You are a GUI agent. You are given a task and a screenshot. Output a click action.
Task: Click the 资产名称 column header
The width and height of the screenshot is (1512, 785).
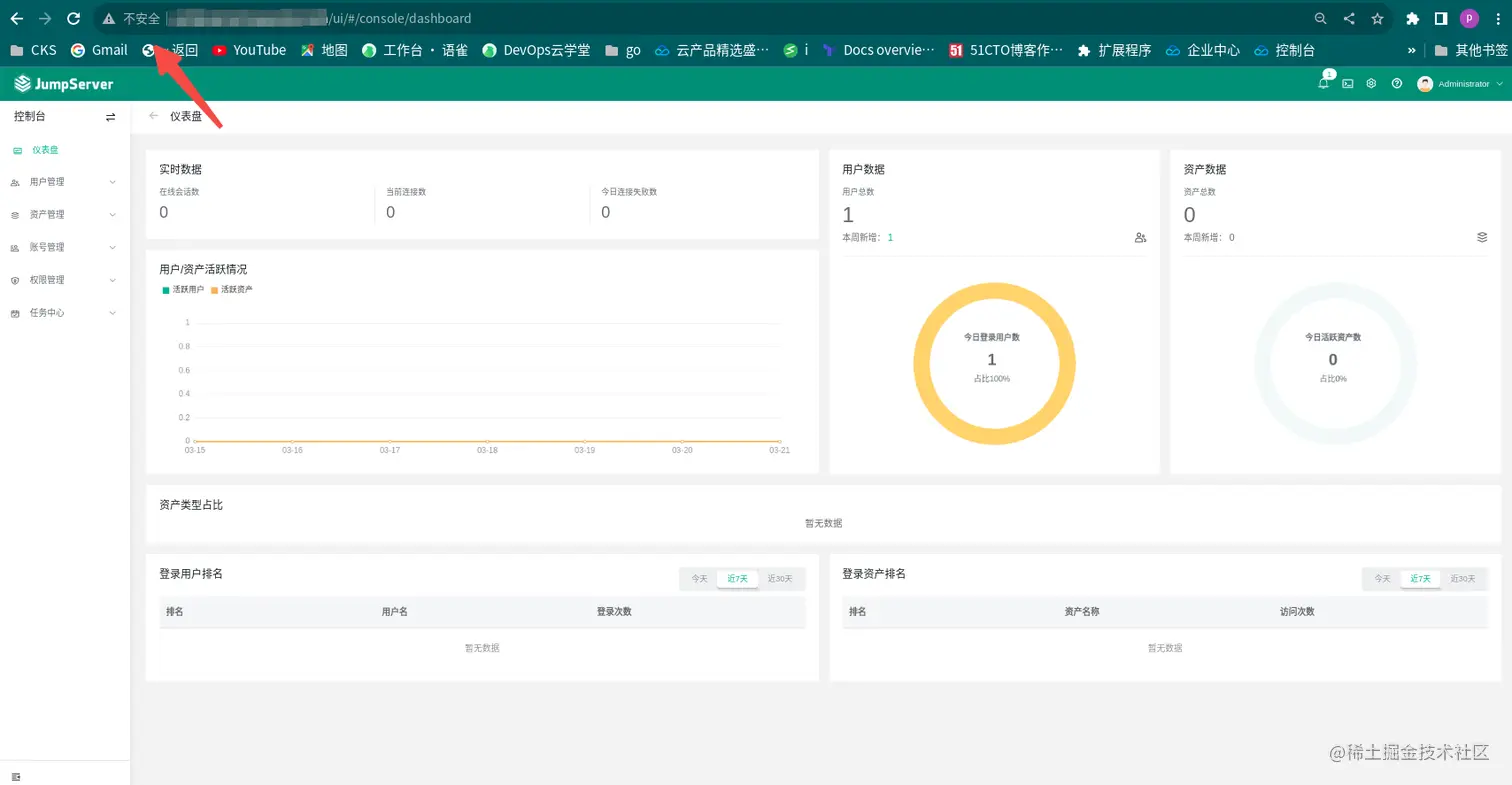(1082, 612)
